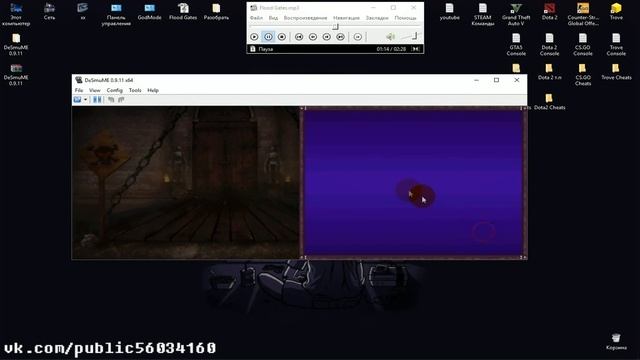Click the Stop button in the media player
Viewport: 640px width, 360px height.
click(x=282, y=37)
